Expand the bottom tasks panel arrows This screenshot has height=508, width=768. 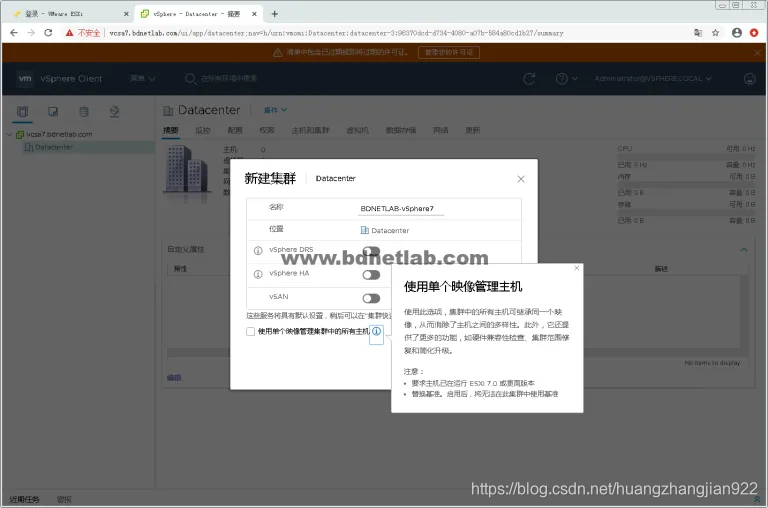pos(757,499)
